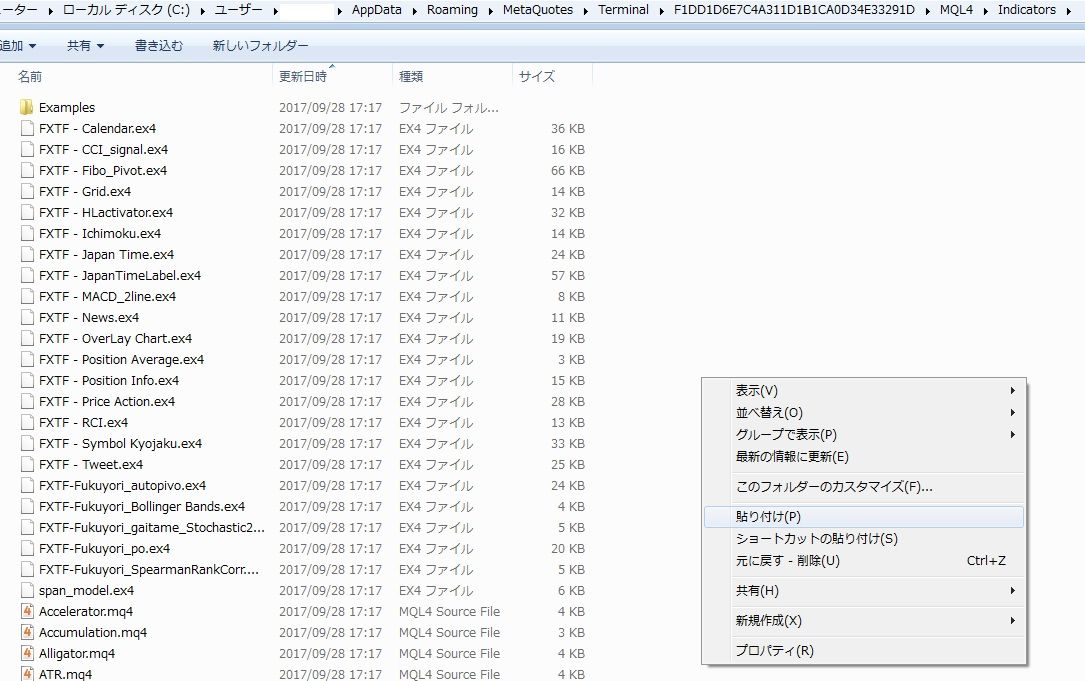Select FXTF-Fukuyori_SpearmanRankCorr... file name

pos(149,570)
